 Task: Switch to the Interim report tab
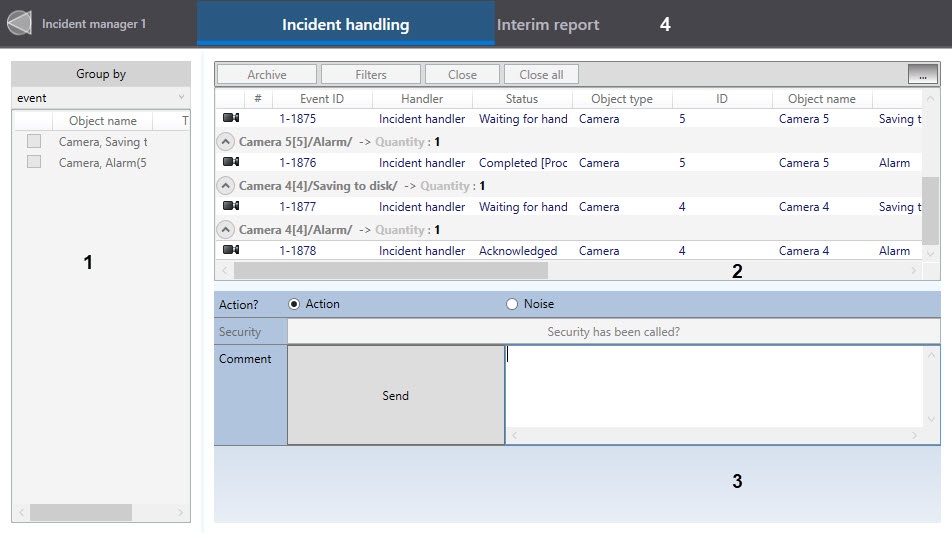coord(548,25)
